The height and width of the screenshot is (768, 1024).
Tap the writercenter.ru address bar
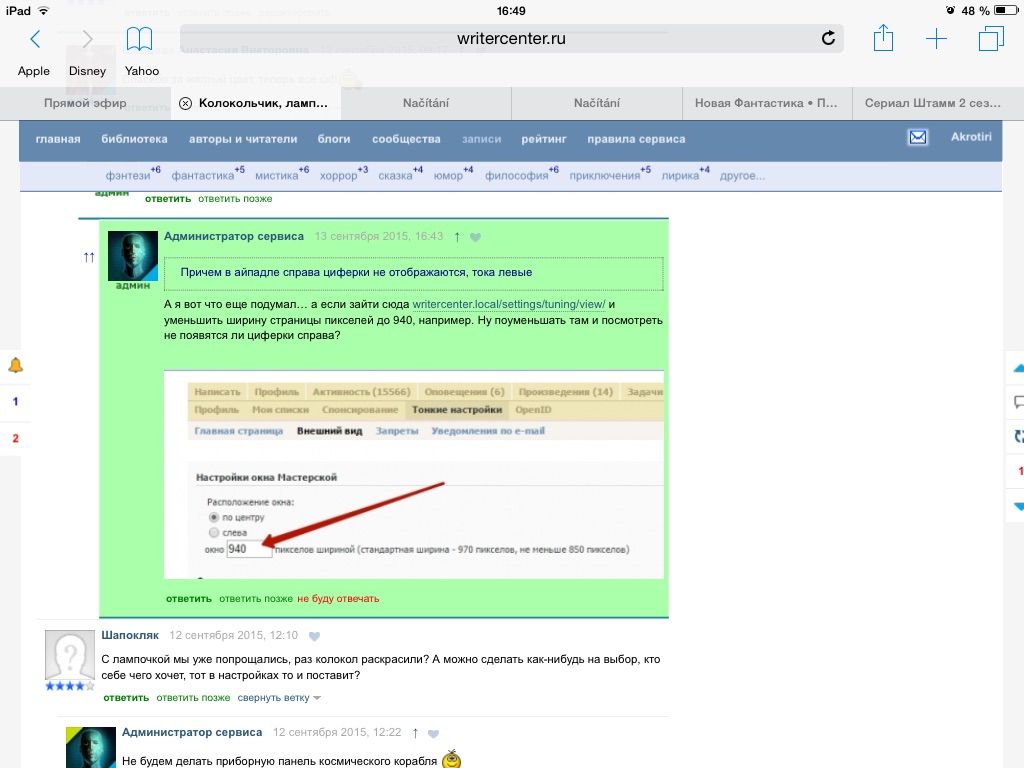point(510,39)
